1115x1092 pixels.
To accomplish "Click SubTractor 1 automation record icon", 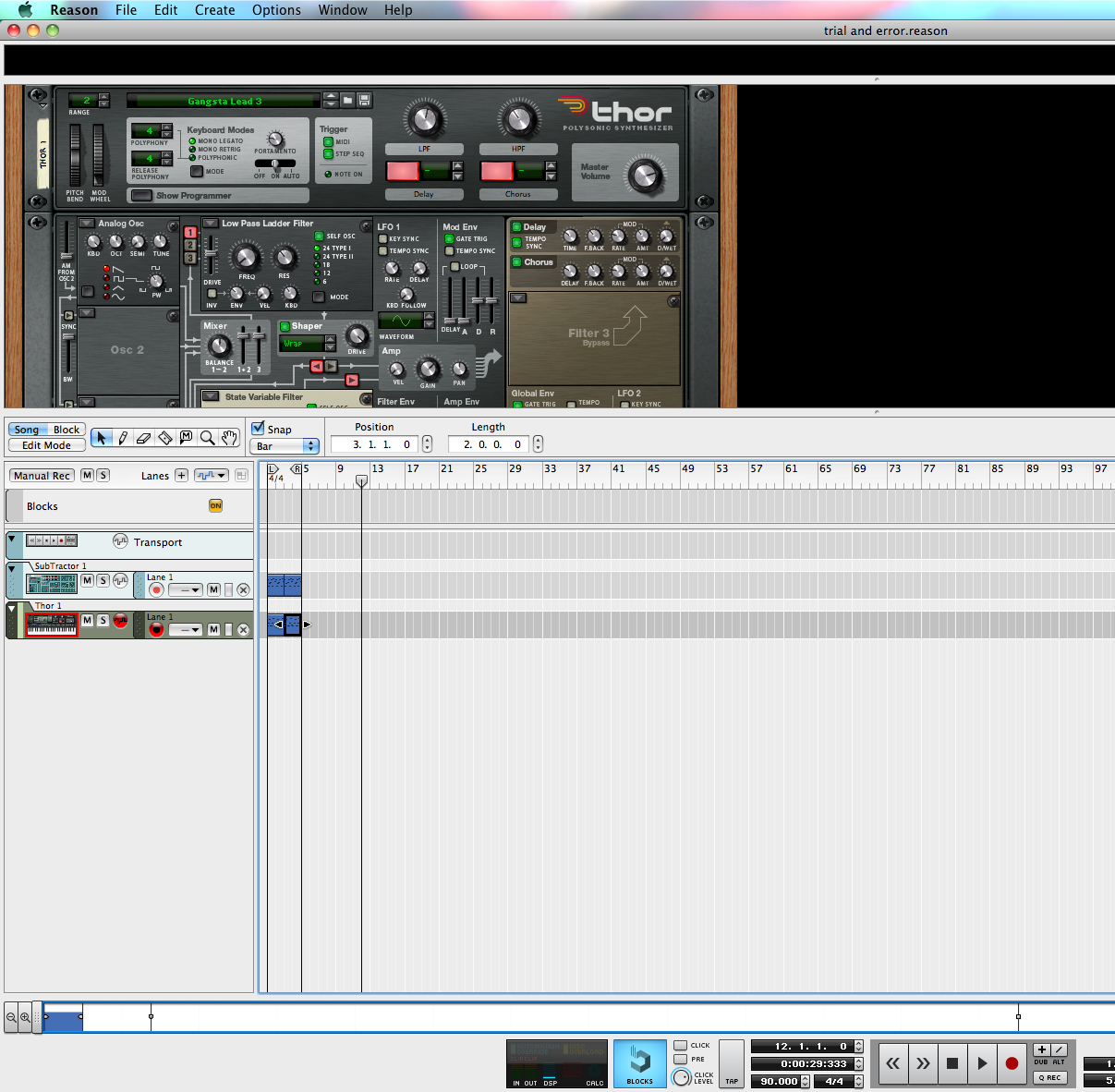I will 120,580.
